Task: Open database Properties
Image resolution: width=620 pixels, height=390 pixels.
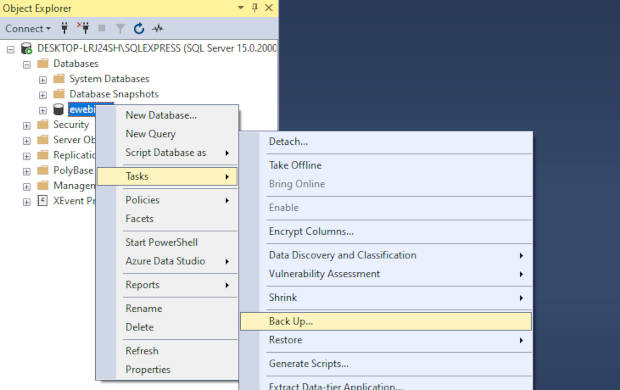Action: (x=167, y=369)
